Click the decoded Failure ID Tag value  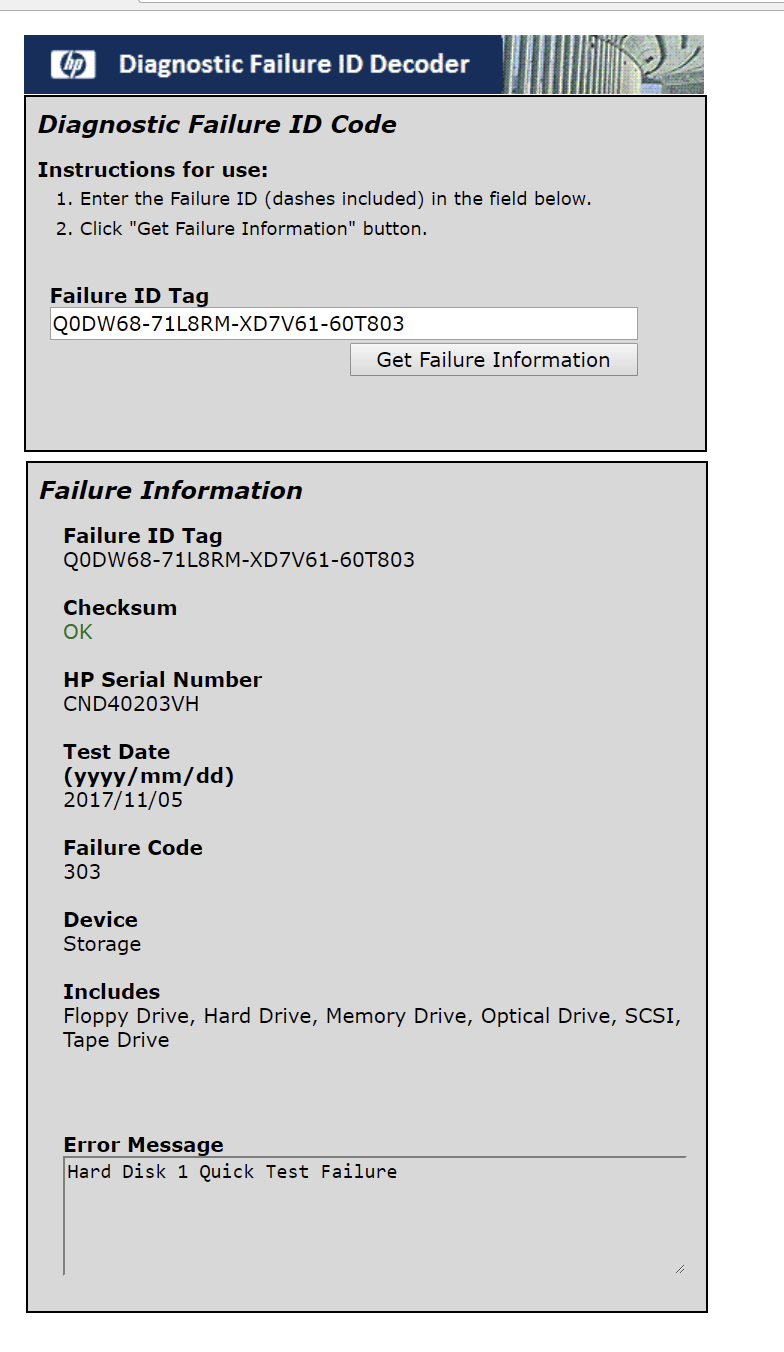click(x=239, y=560)
